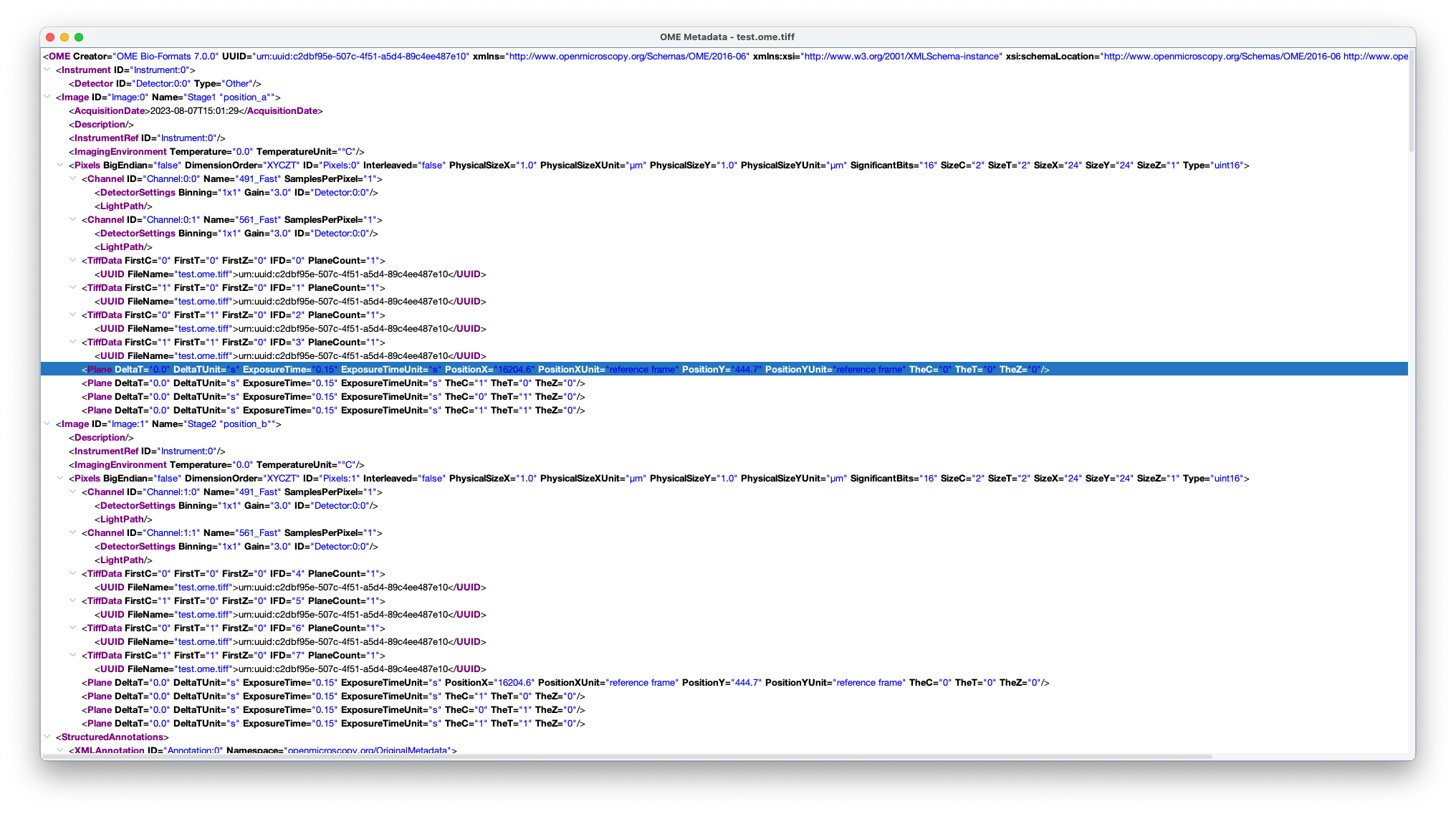The width and height of the screenshot is (1456, 814).
Task: Click the OME Bio-Formats 7.0.0 creator value
Action: coord(165,56)
